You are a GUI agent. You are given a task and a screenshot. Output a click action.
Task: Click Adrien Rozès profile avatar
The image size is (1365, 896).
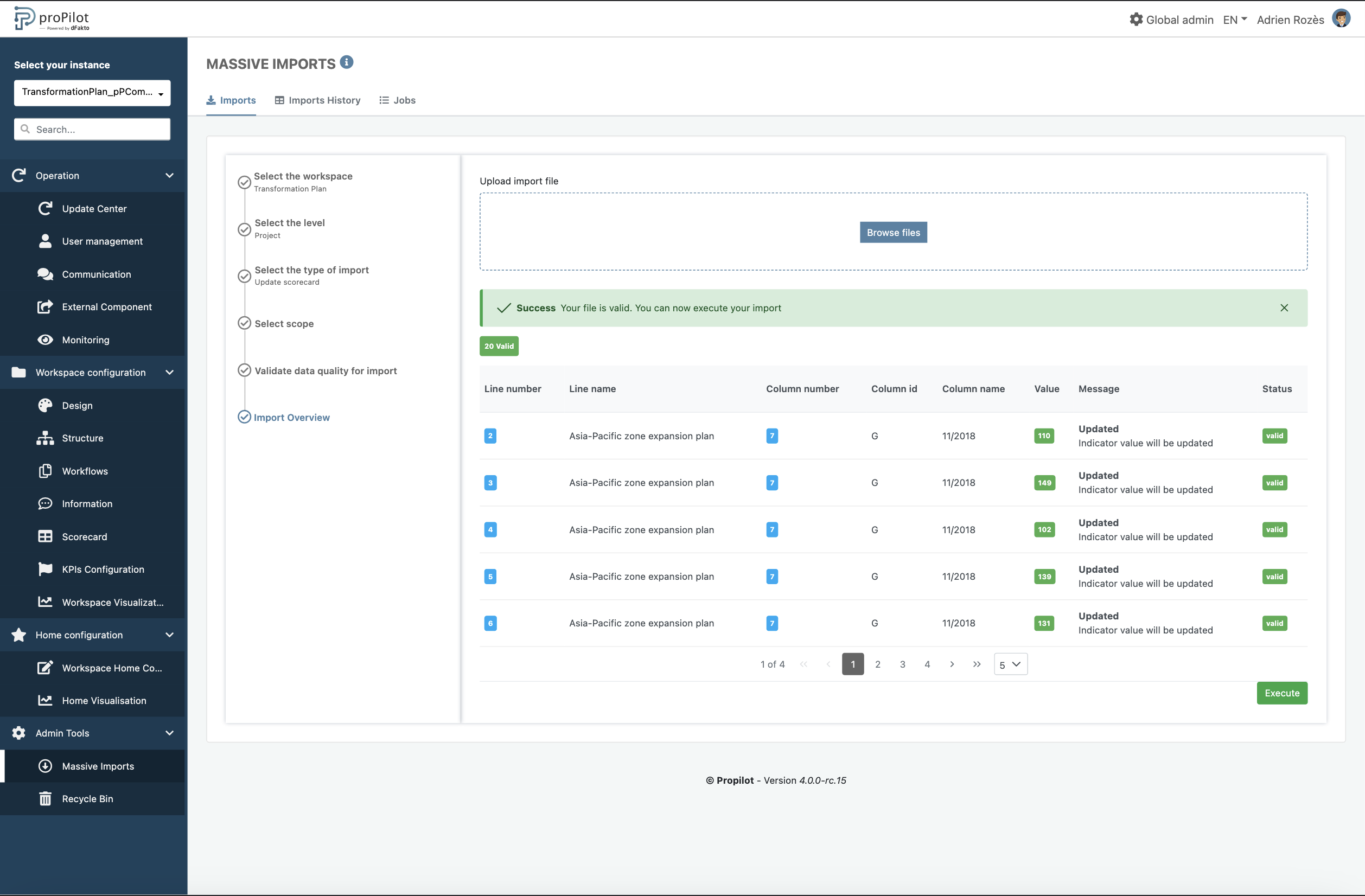click(1341, 19)
